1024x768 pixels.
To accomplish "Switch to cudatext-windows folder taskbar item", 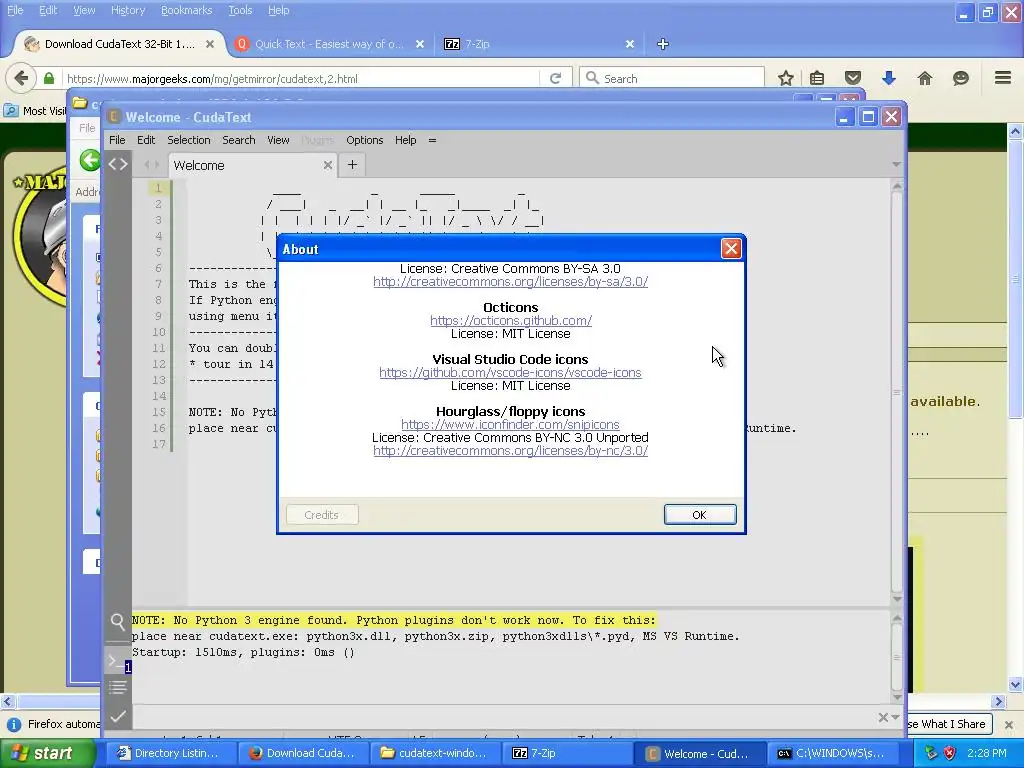I will click(435, 753).
